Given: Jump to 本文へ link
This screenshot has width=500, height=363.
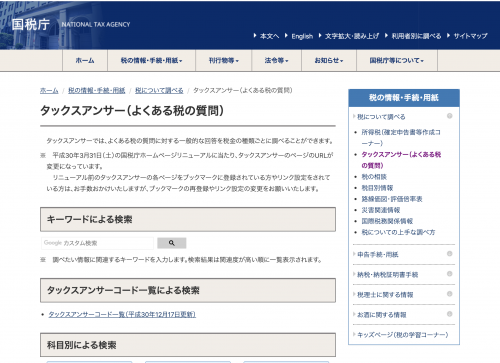Looking at the screenshot, I should pyautogui.click(x=269, y=36).
